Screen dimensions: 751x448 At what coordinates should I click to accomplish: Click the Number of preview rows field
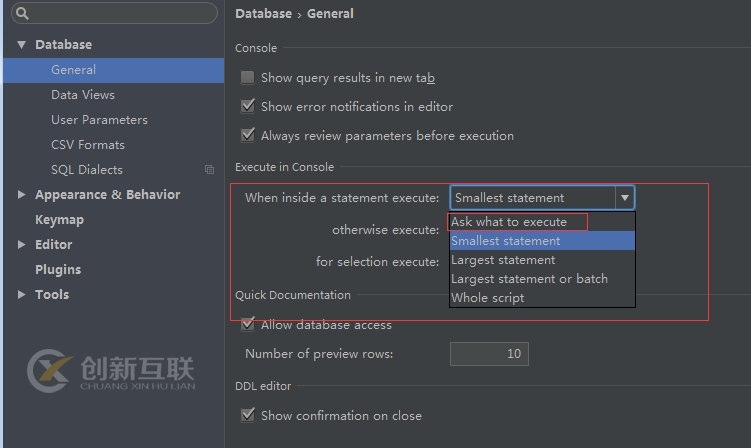(x=488, y=354)
